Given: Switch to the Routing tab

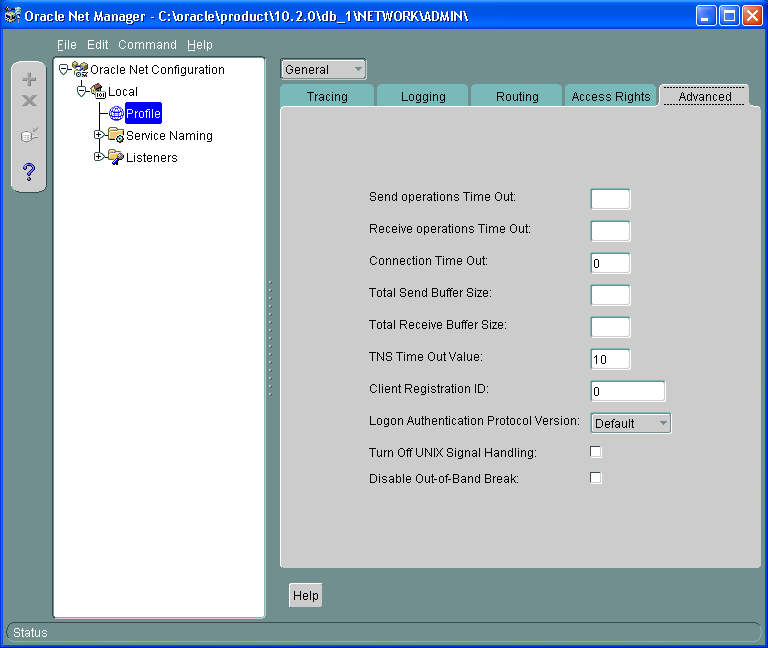Looking at the screenshot, I should 517,96.
